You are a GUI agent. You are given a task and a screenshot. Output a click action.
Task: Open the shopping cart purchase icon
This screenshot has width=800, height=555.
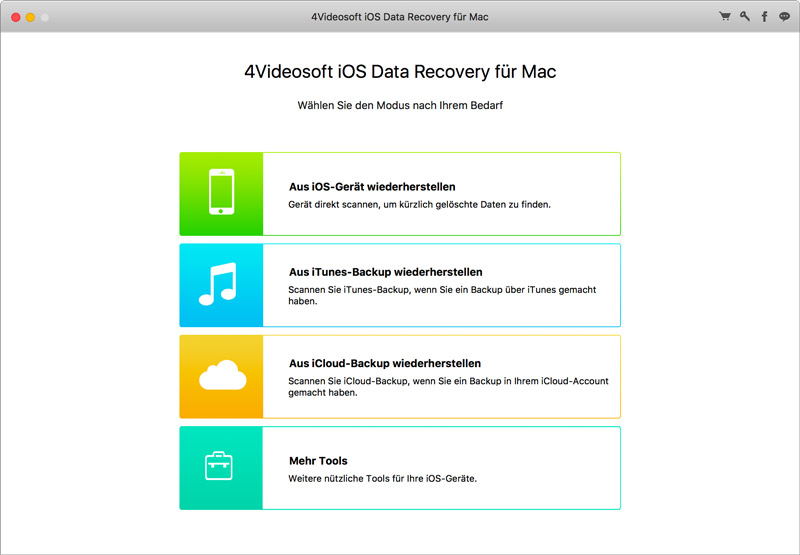tap(725, 17)
